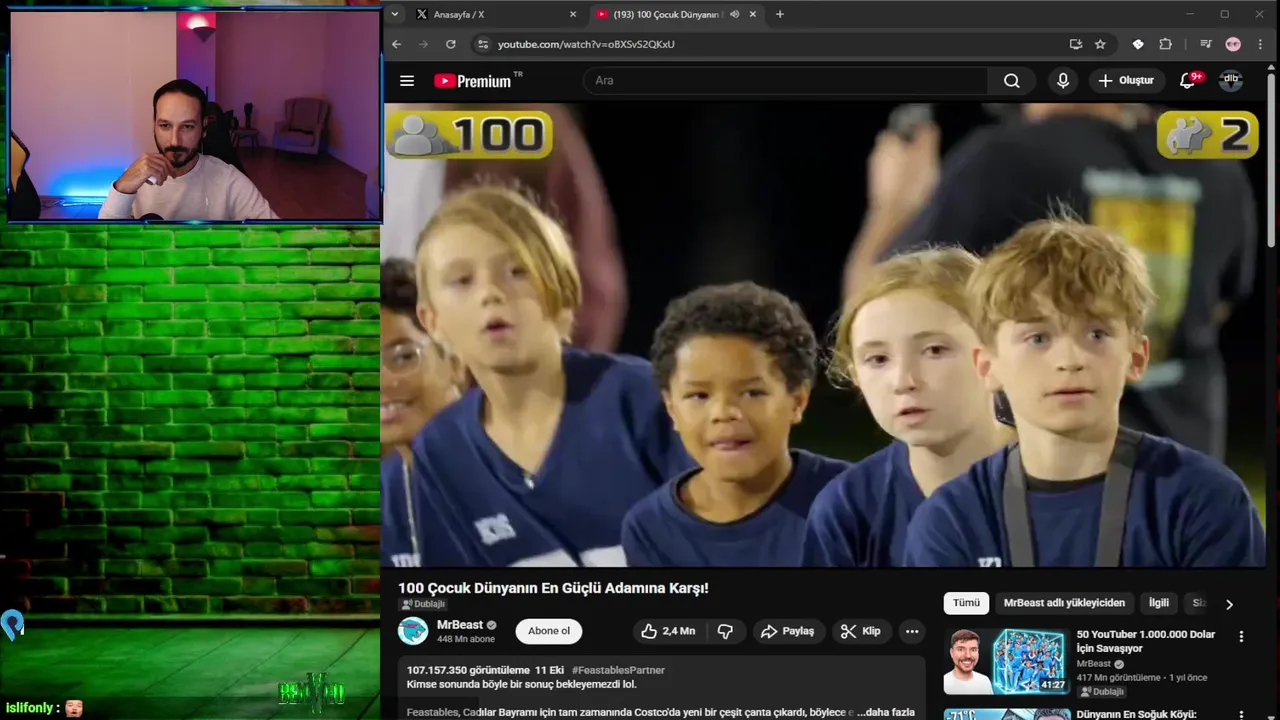The width and height of the screenshot is (1280, 720).
Task: Select the 'İlgili' filter chip
Action: point(1159,603)
